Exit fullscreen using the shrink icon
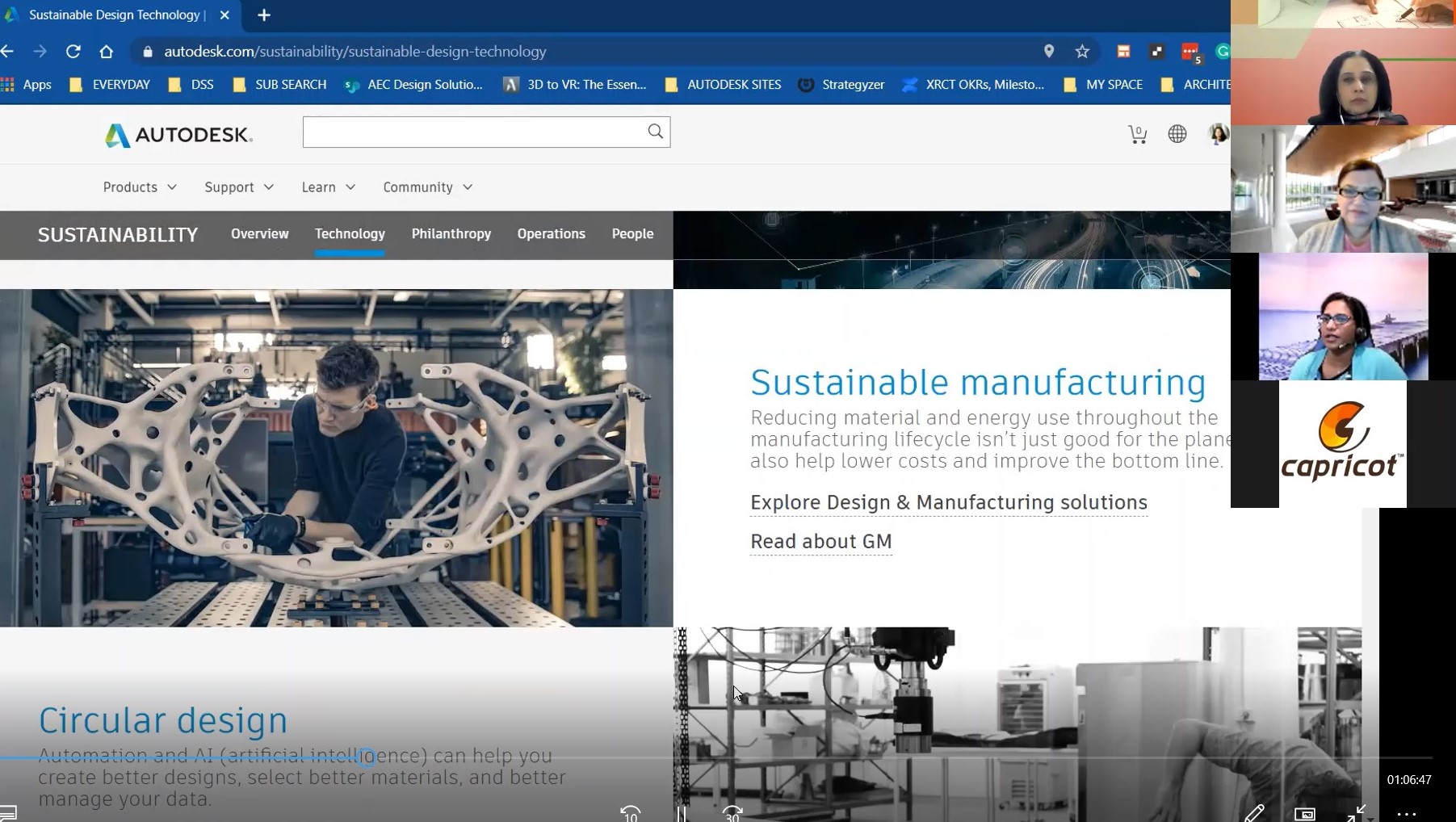1456x822 pixels. point(1358,815)
